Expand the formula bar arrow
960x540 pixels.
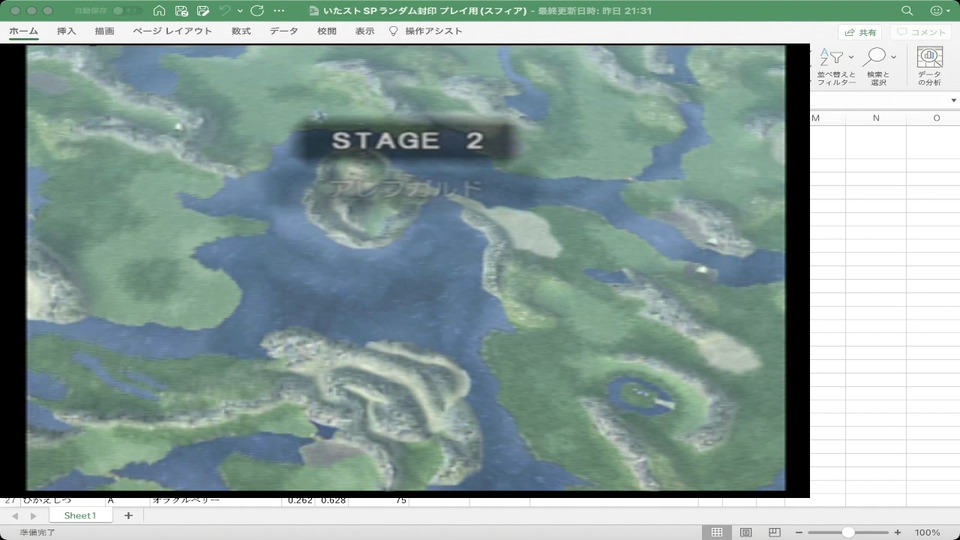(953, 100)
